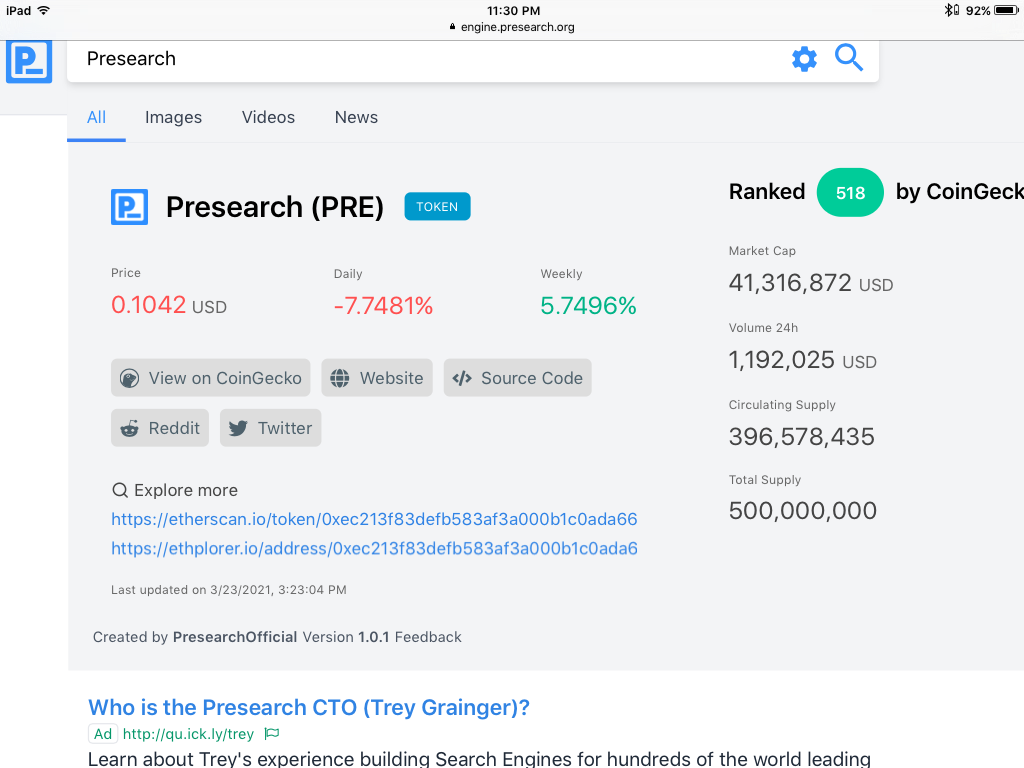Switch to the All results tab
This screenshot has height=768, width=1024.
tap(97, 118)
